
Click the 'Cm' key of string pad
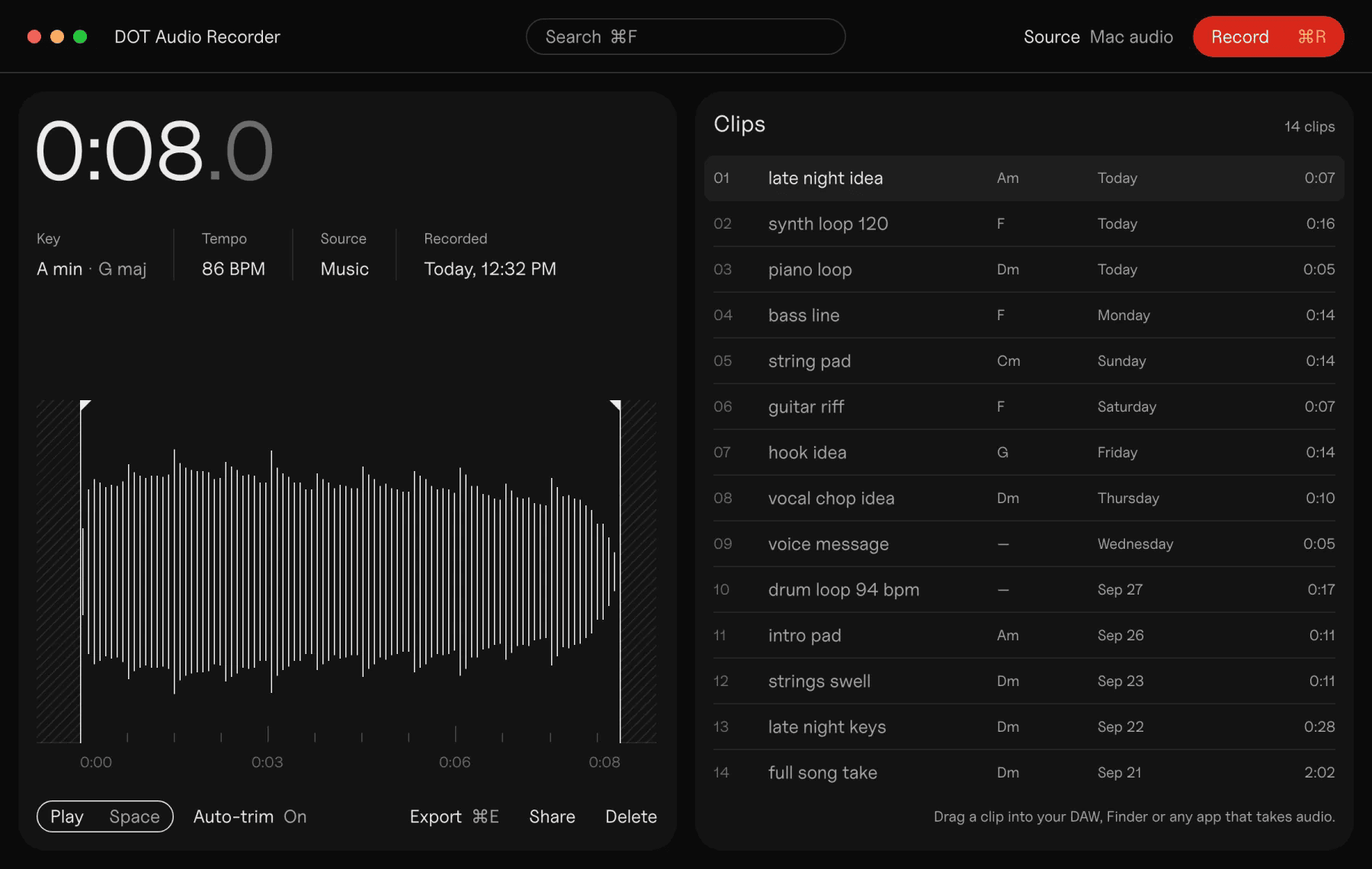click(x=1008, y=361)
